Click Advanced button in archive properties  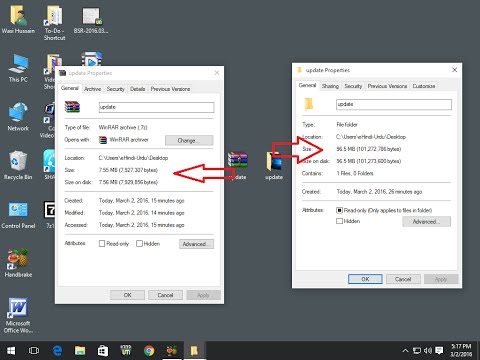(x=196, y=244)
